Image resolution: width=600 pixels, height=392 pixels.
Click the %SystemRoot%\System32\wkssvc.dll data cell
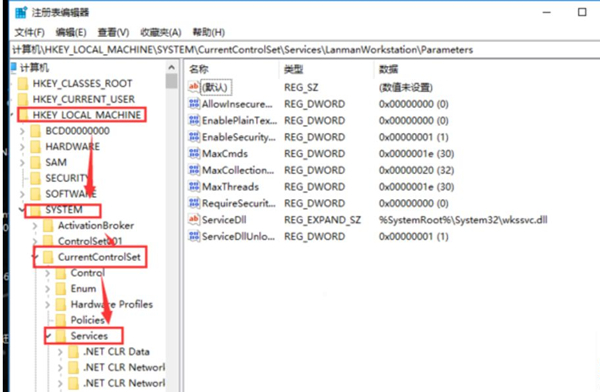coord(463,220)
